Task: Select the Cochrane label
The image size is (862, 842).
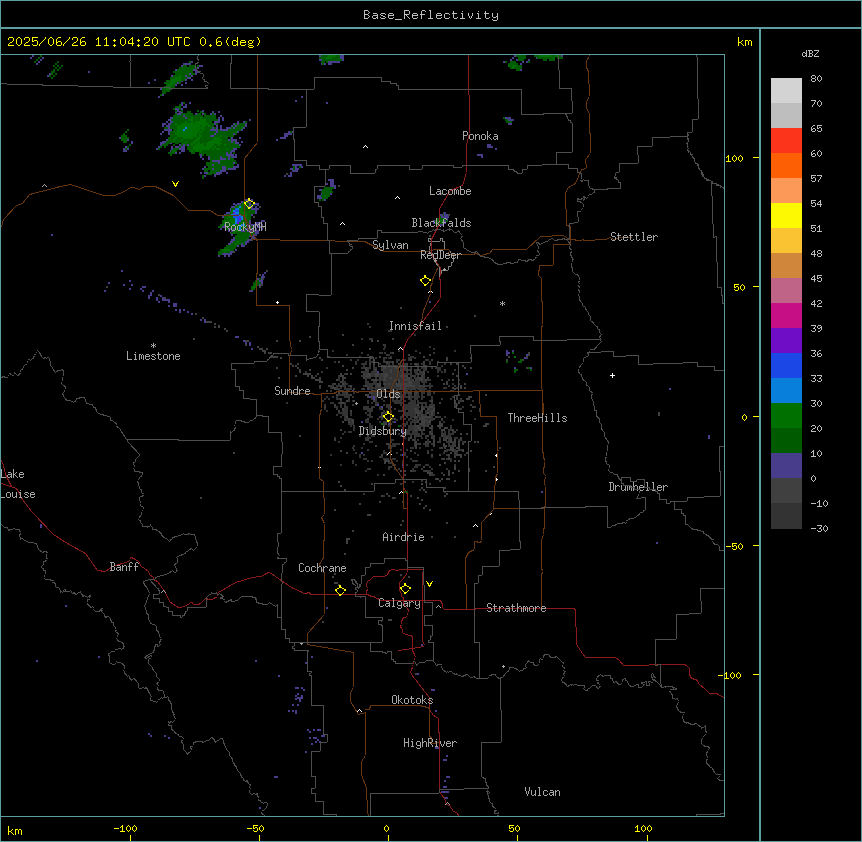Action: tap(322, 568)
